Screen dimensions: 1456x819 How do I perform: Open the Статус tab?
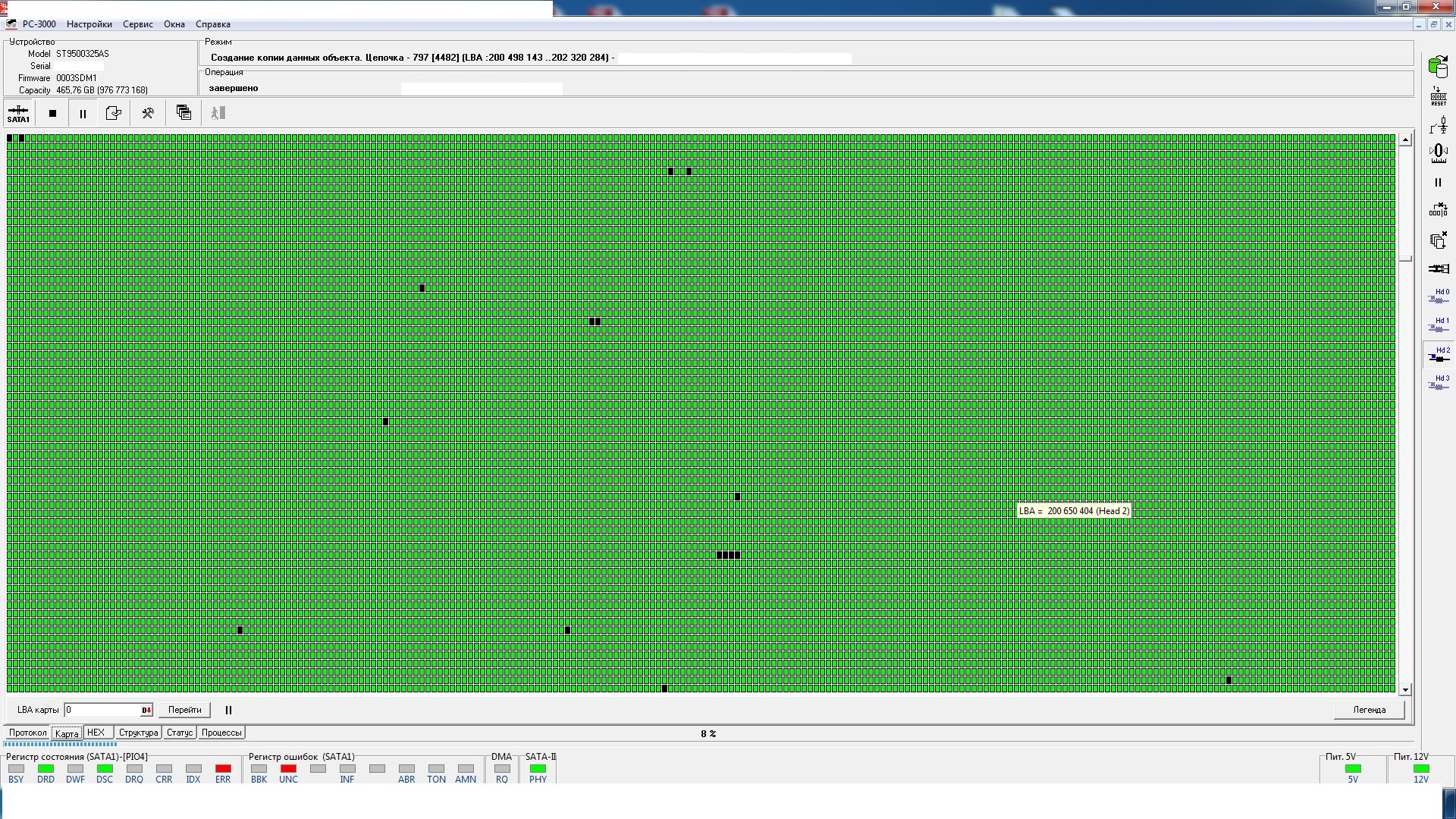click(180, 733)
